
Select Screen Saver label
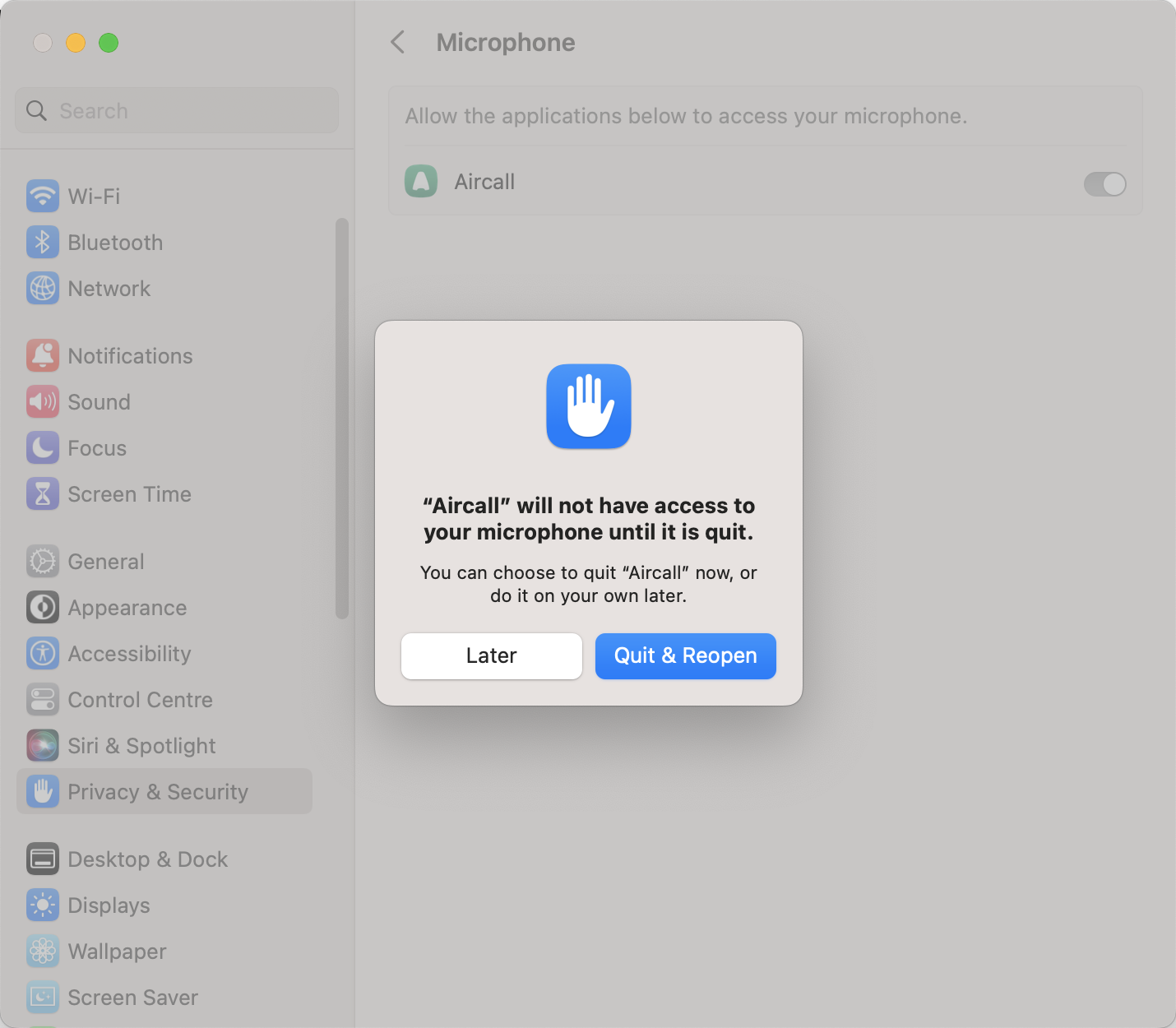pyautogui.click(x=133, y=998)
